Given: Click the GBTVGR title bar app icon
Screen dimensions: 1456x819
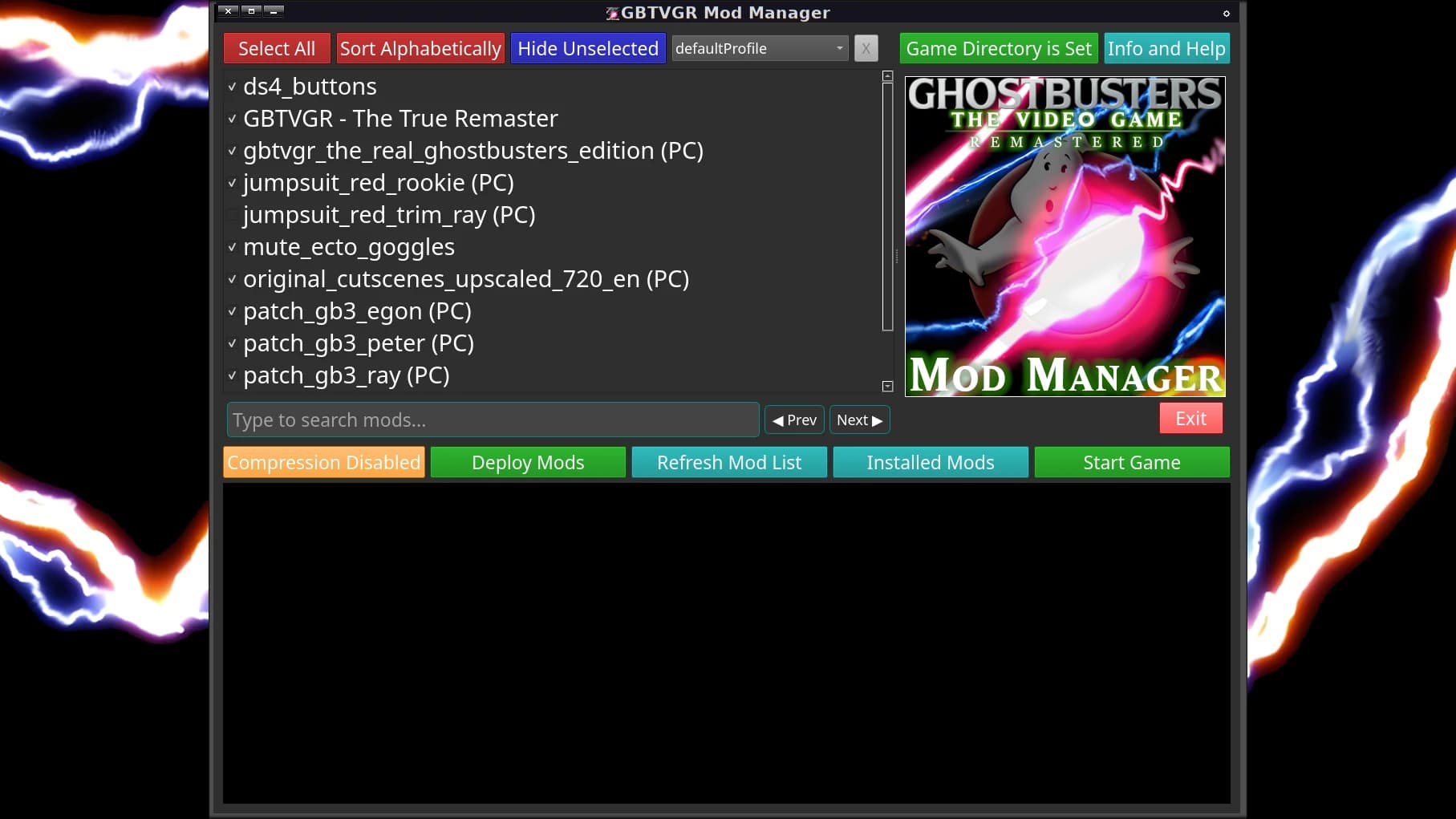Looking at the screenshot, I should point(613,13).
